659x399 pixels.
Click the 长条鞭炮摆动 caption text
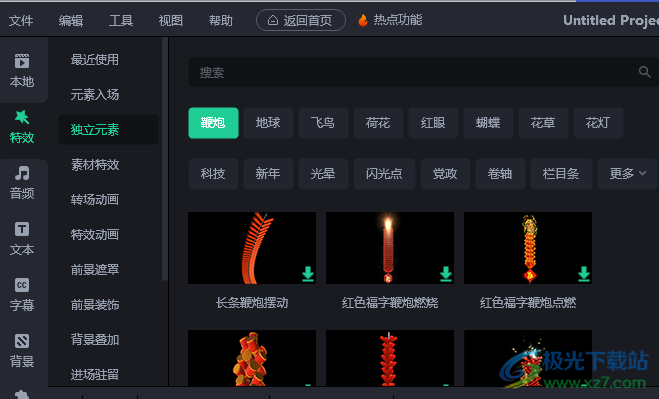click(x=252, y=303)
